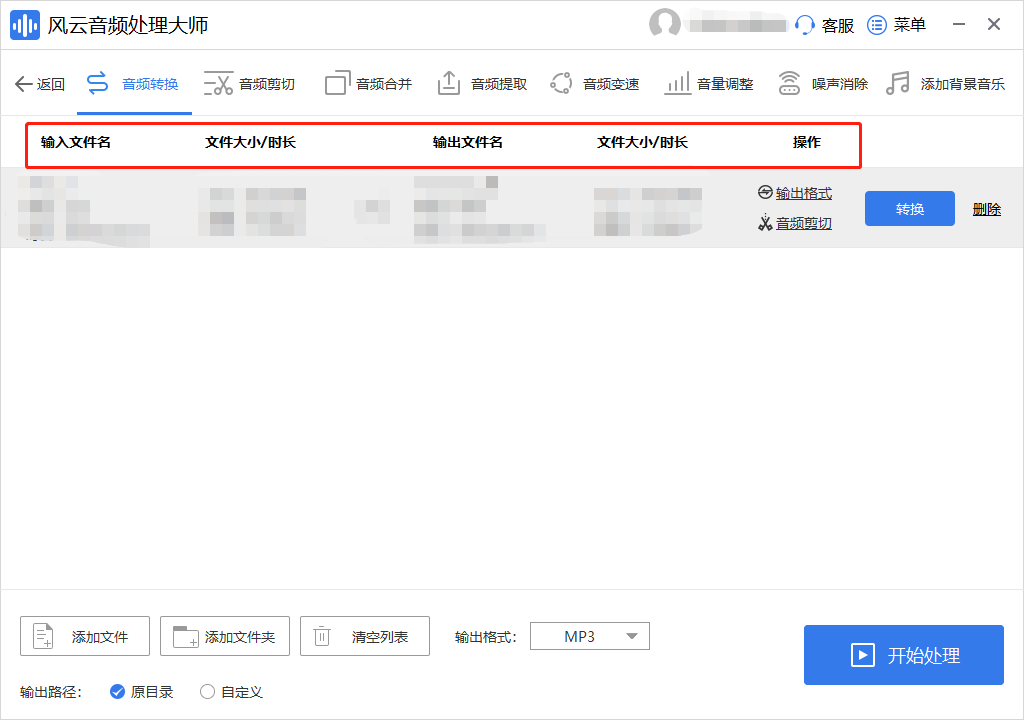
Task: Click the 输出格式 link in file row
Action: click(x=803, y=194)
